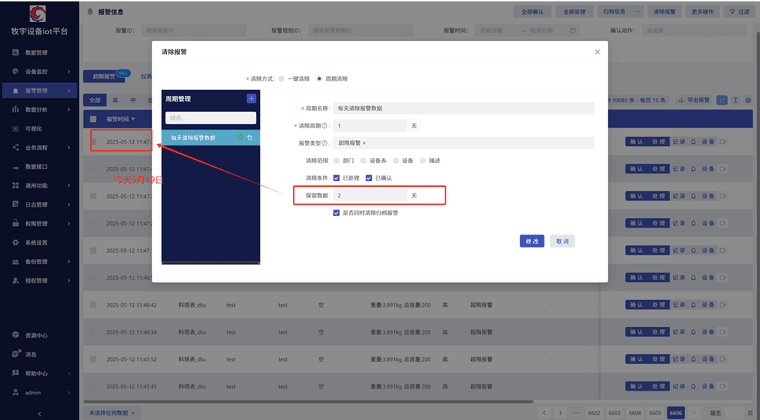Screen dimensions: 760x420
Task: Click the search box in 周期管理 panel
Action: (210, 118)
